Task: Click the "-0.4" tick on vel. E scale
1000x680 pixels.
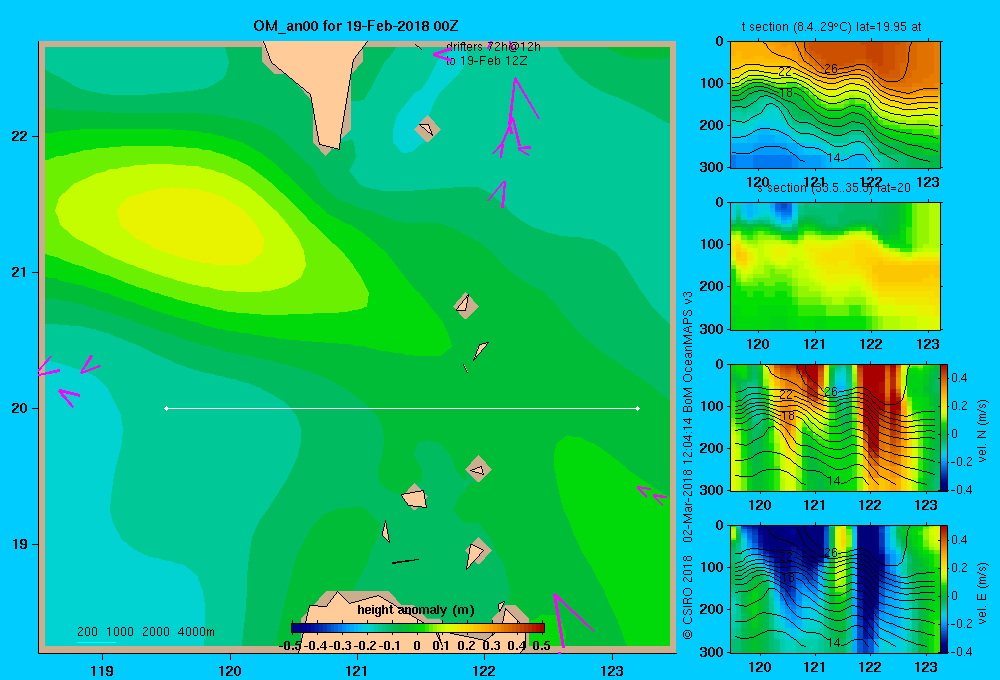Action: [961, 651]
